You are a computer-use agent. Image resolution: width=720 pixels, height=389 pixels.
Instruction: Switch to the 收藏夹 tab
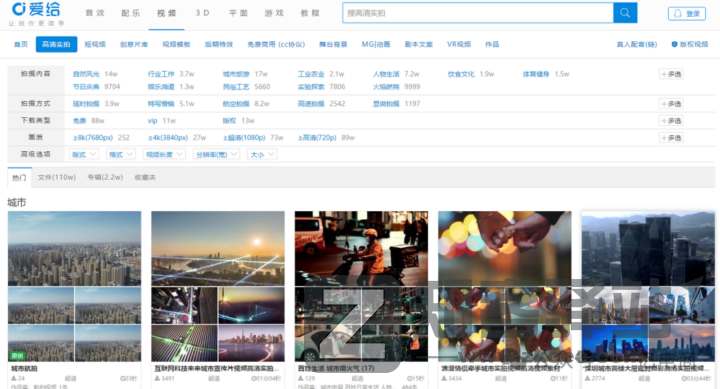coord(145,177)
